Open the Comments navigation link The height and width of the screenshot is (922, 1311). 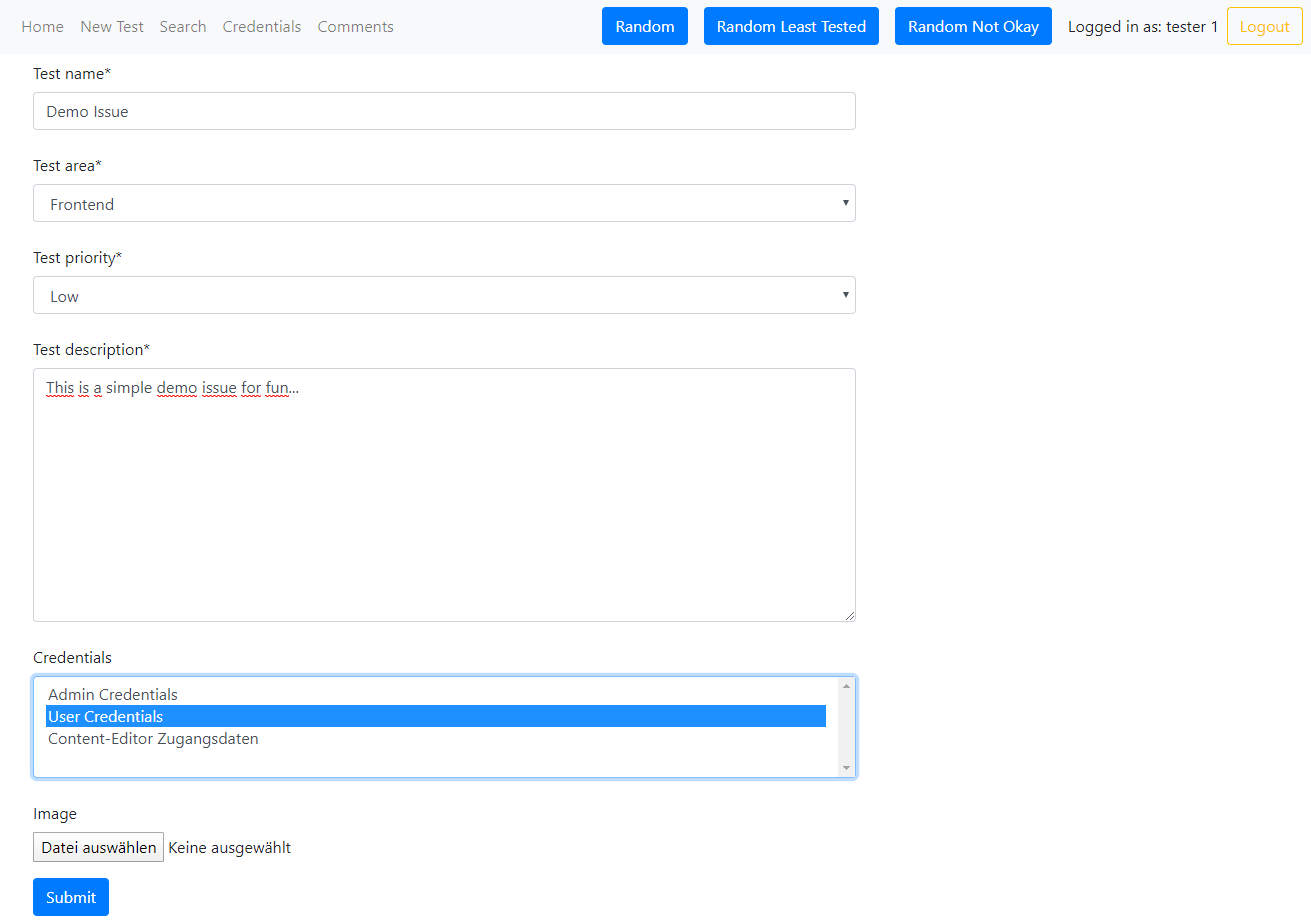pos(355,27)
